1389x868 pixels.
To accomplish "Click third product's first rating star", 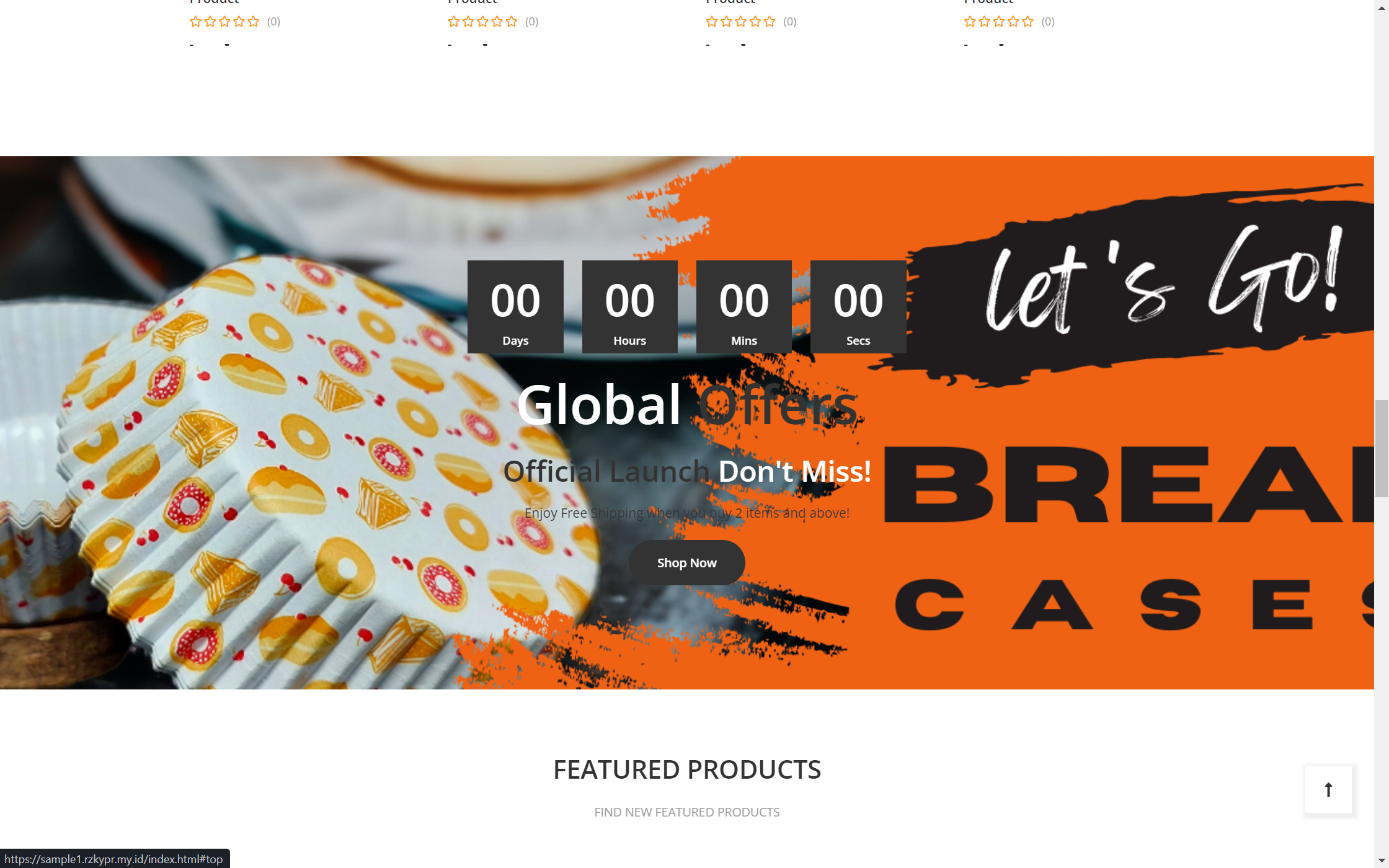I will click(x=712, y=22).
